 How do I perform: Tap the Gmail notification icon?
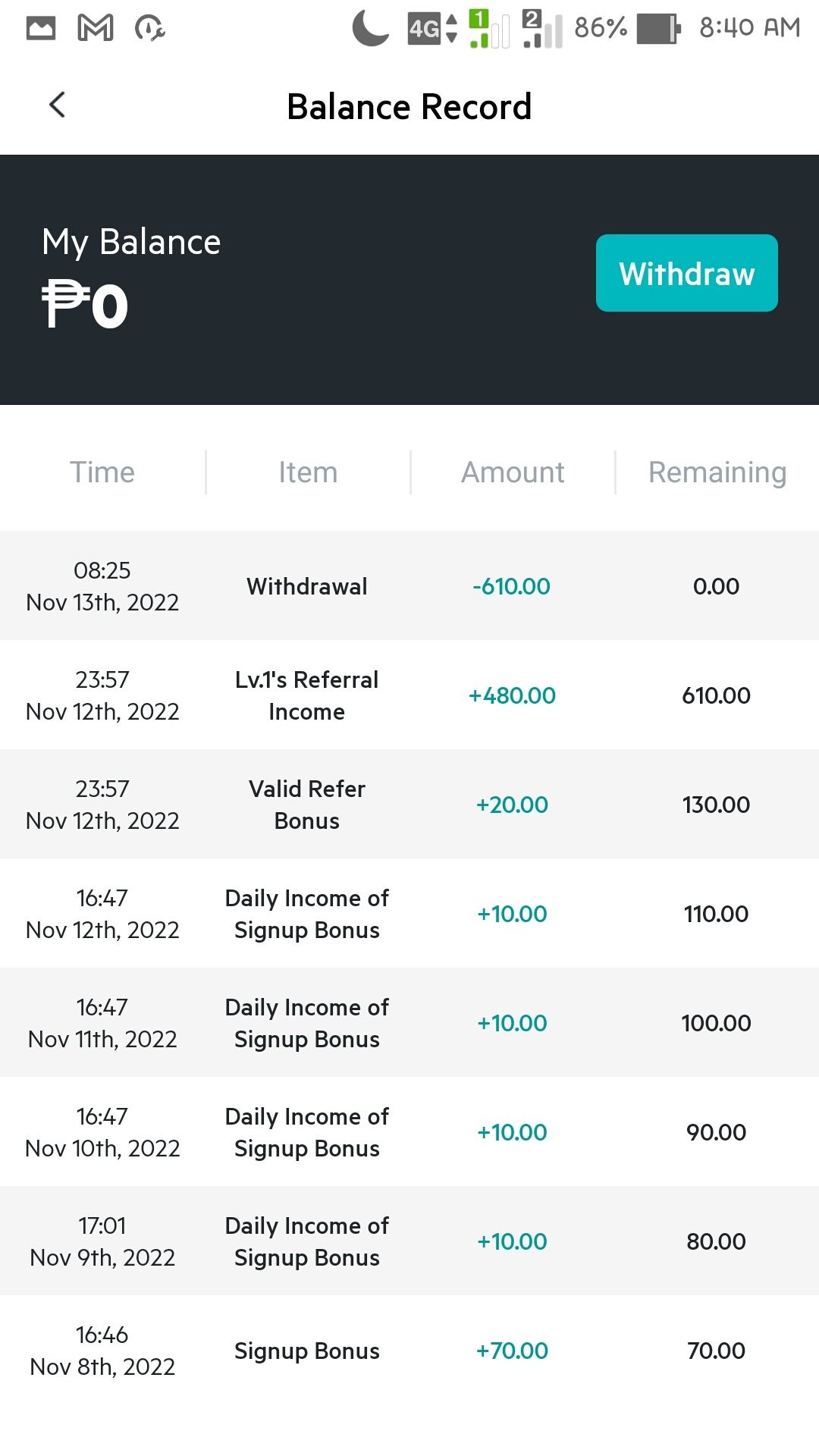(96, 29)
